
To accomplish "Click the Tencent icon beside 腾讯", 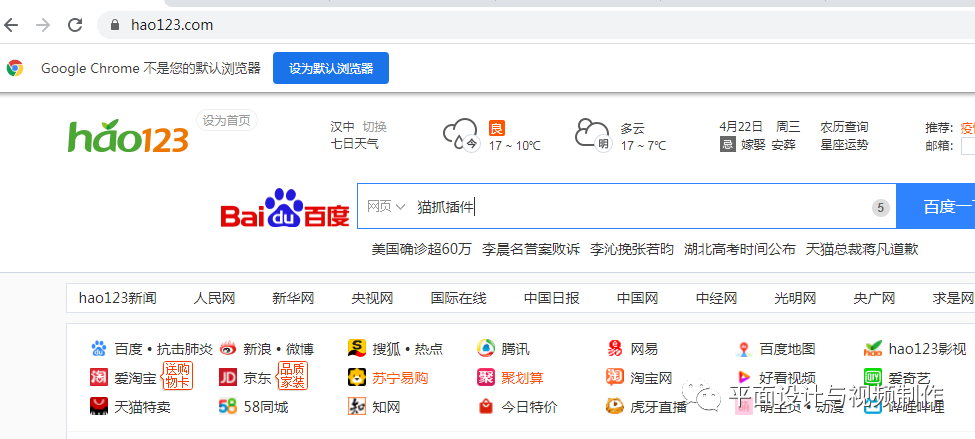I will (486, 348).
